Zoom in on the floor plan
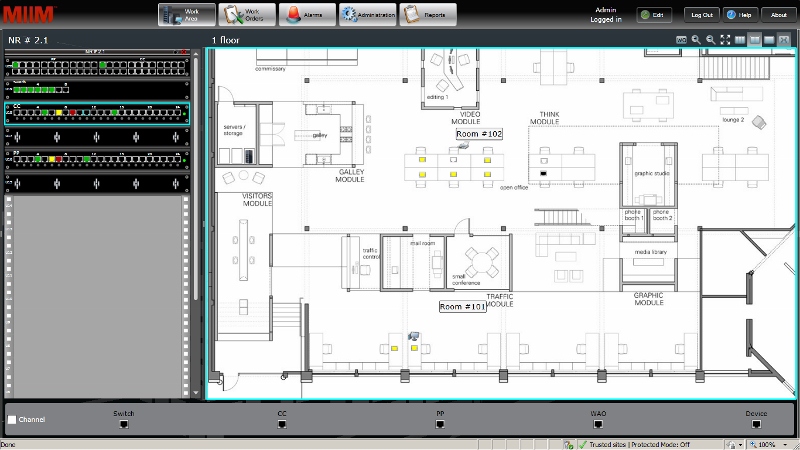Image resolution: width=800 pixels, height=450 pixels. (x=696, y=40)
